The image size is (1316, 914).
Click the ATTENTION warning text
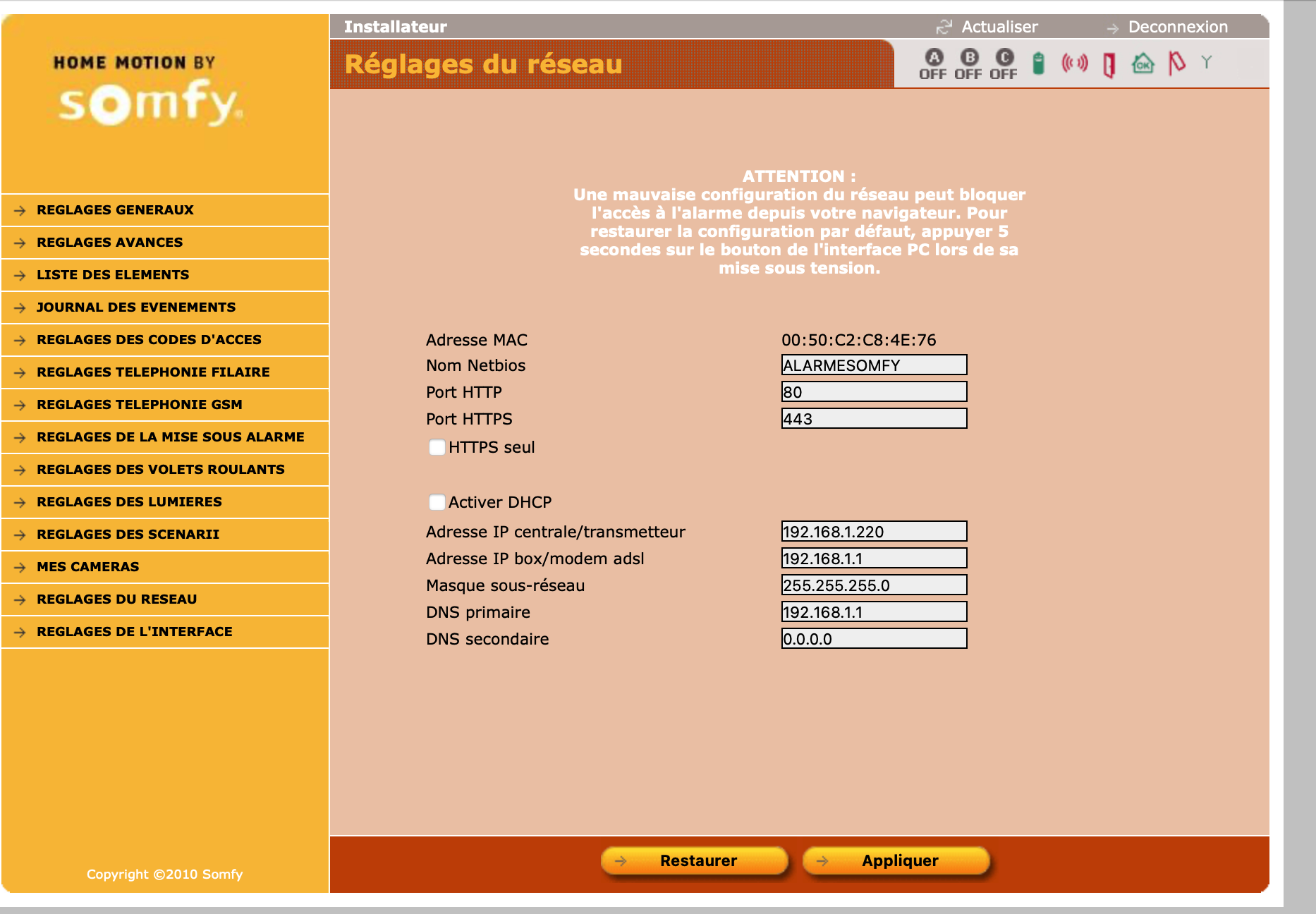pos(799,222)
